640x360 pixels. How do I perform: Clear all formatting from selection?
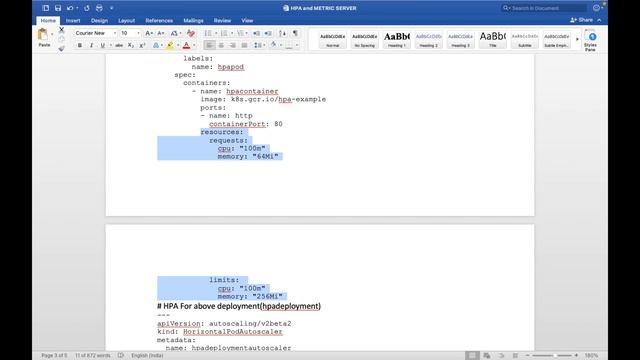click(x=191, y=33)
